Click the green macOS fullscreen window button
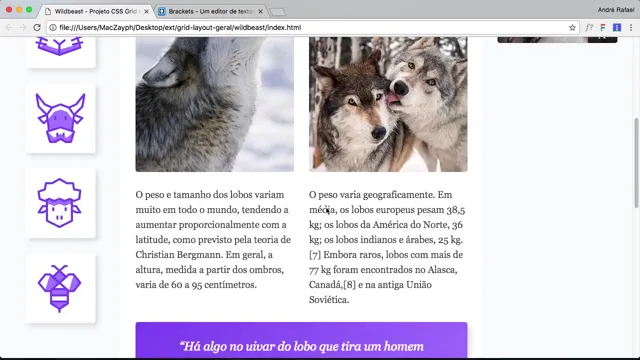Viewport: 640px width, 360px height. [29, 9]
